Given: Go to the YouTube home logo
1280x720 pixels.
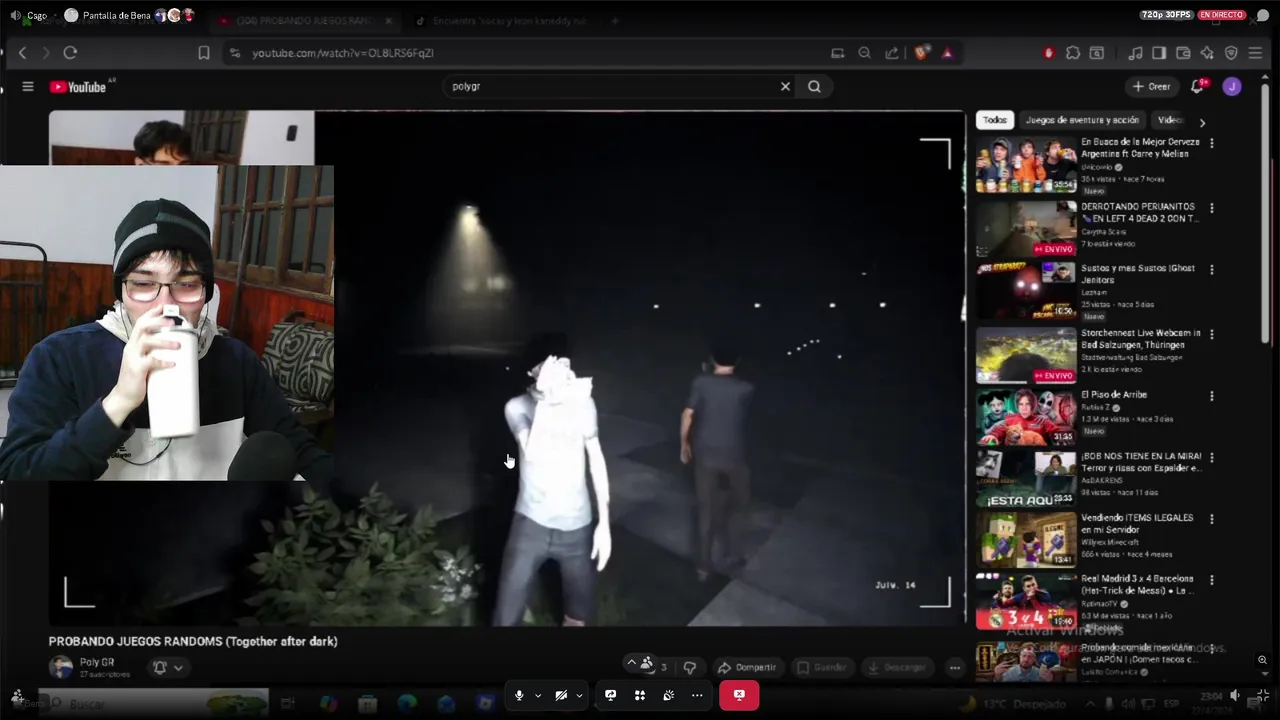Looking at the screenshot, I should click(78, 87).
